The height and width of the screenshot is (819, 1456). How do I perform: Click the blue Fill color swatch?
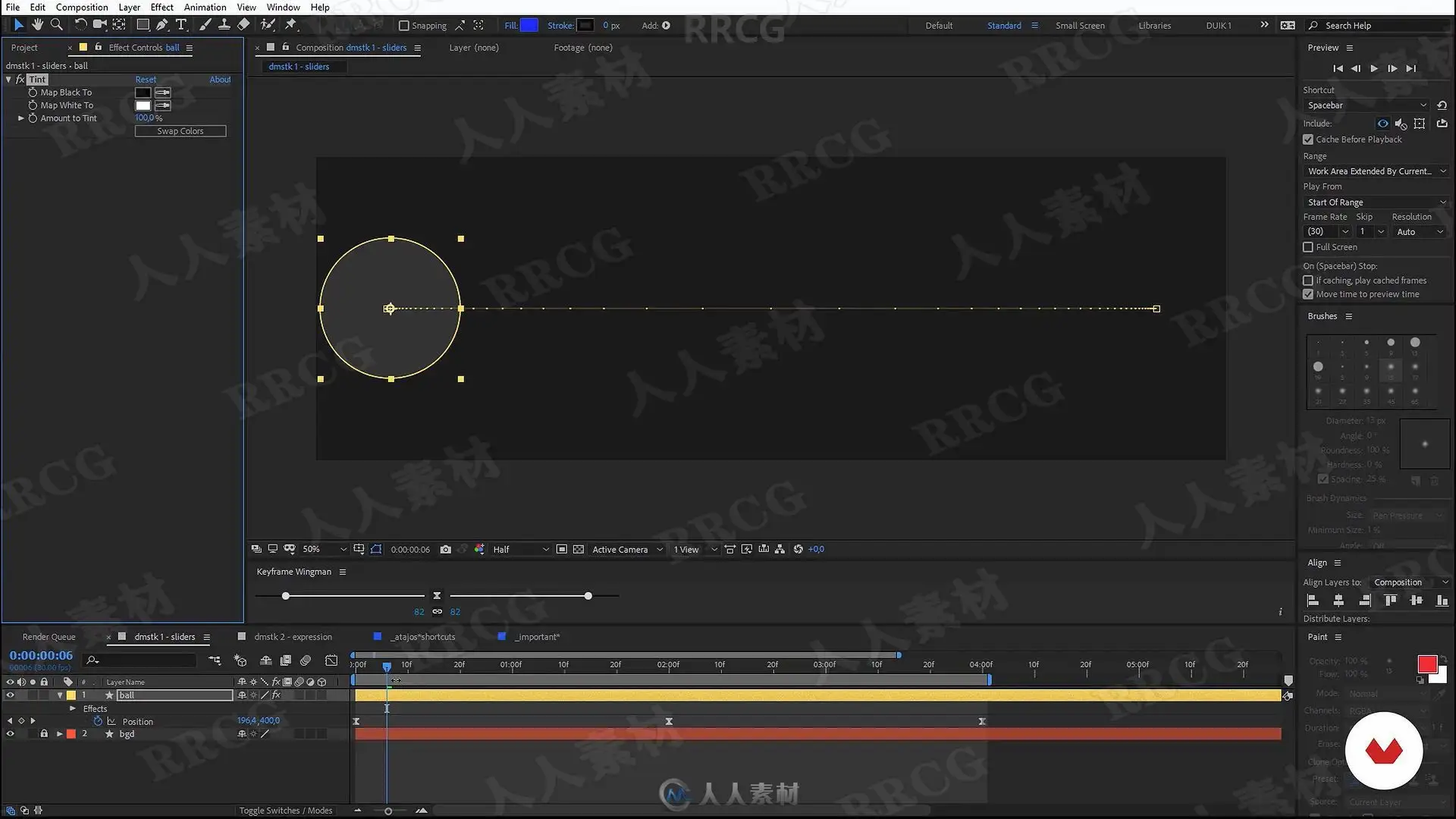[529, 26]
